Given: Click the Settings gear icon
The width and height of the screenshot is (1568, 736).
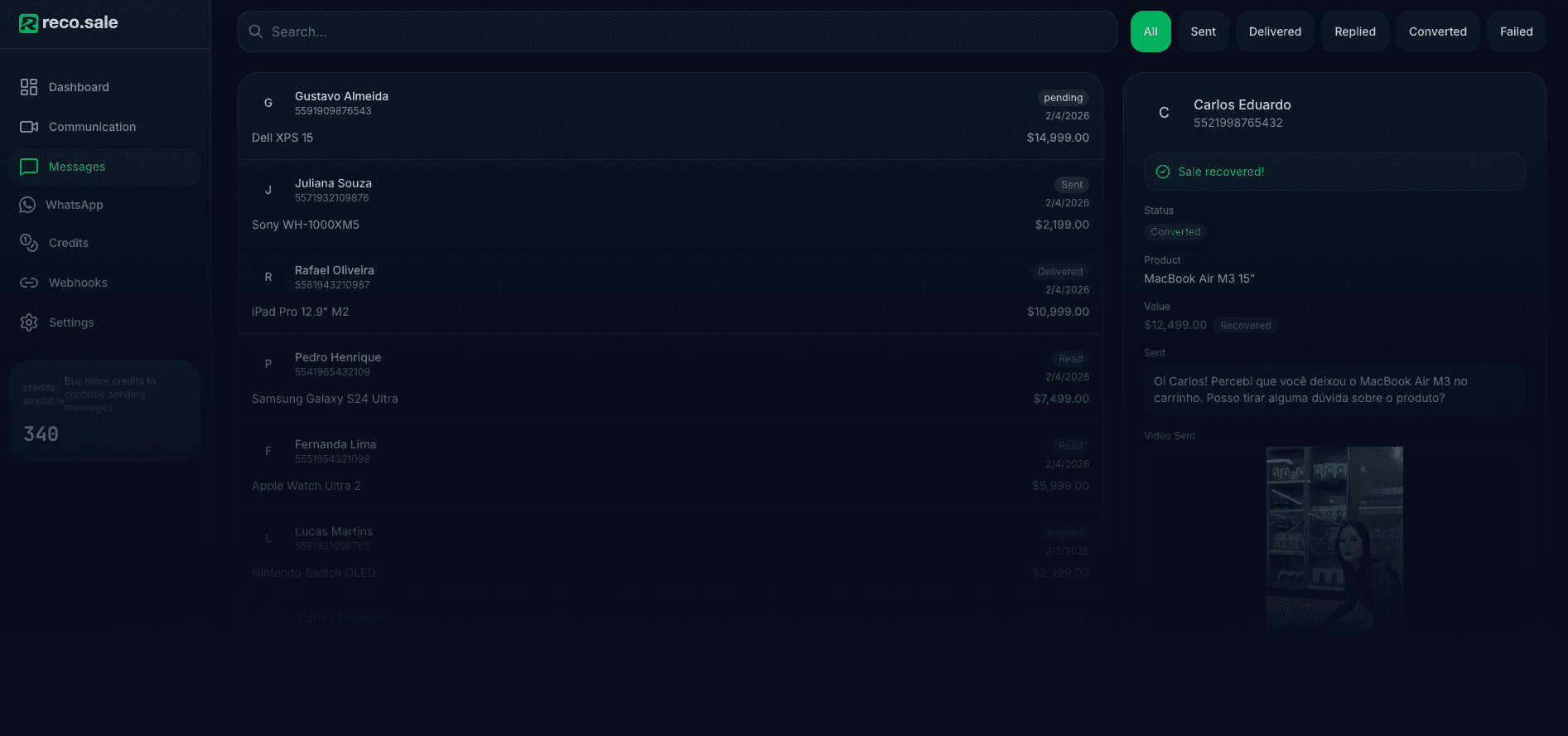Looking at the screenshot, I should 29,322.
